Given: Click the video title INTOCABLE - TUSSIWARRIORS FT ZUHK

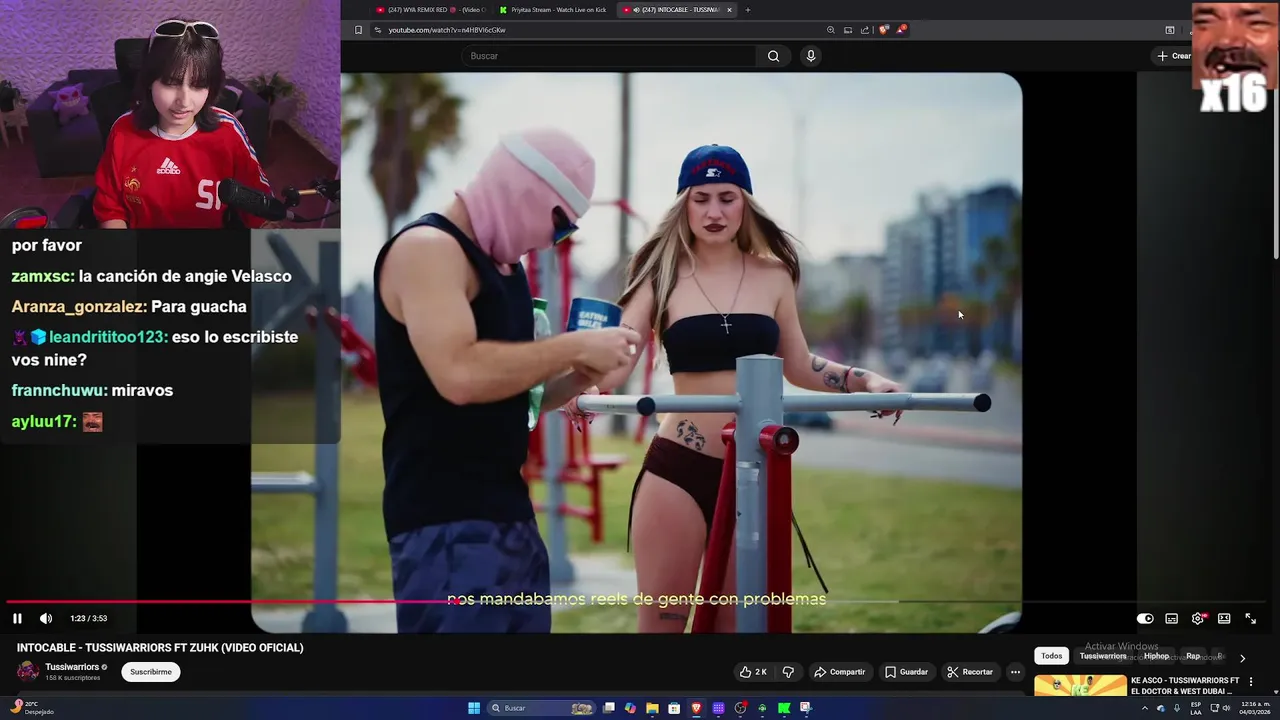Looking at the screenshot, I should (160, 648).
